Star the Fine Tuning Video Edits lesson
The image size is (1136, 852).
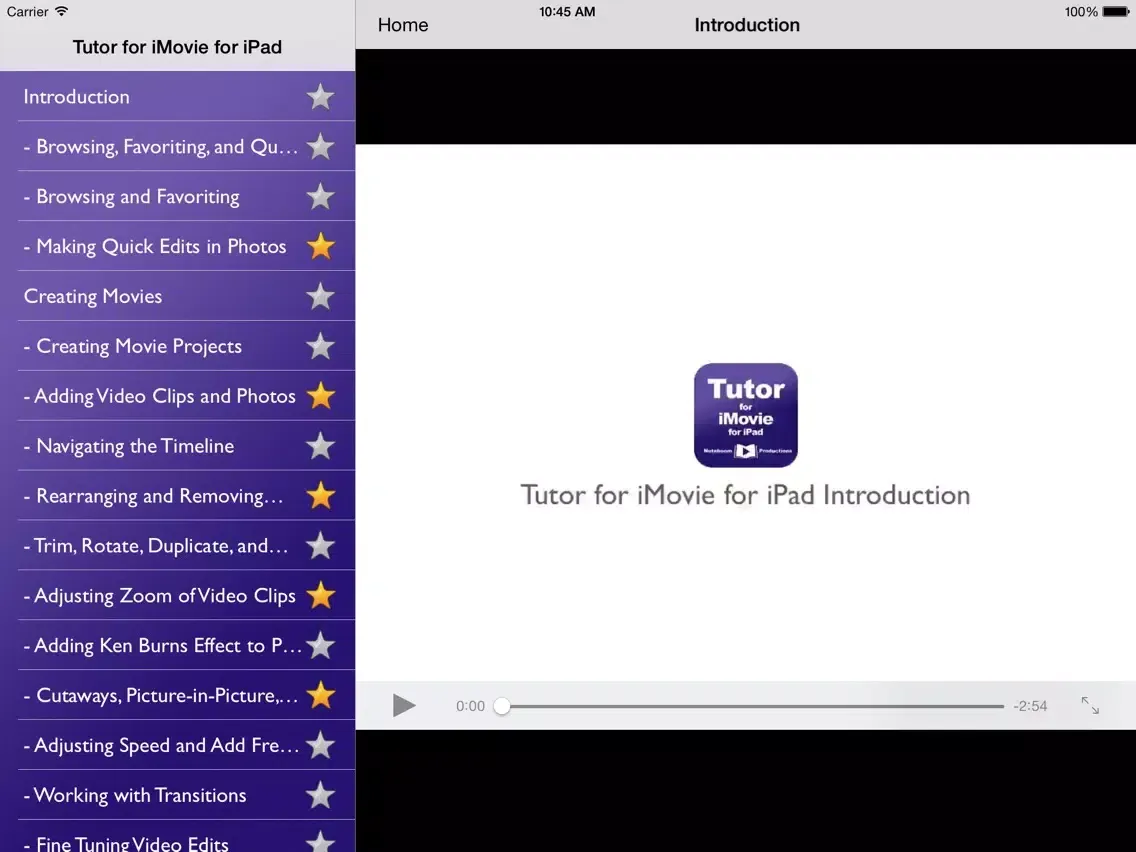tap(320, 840)
